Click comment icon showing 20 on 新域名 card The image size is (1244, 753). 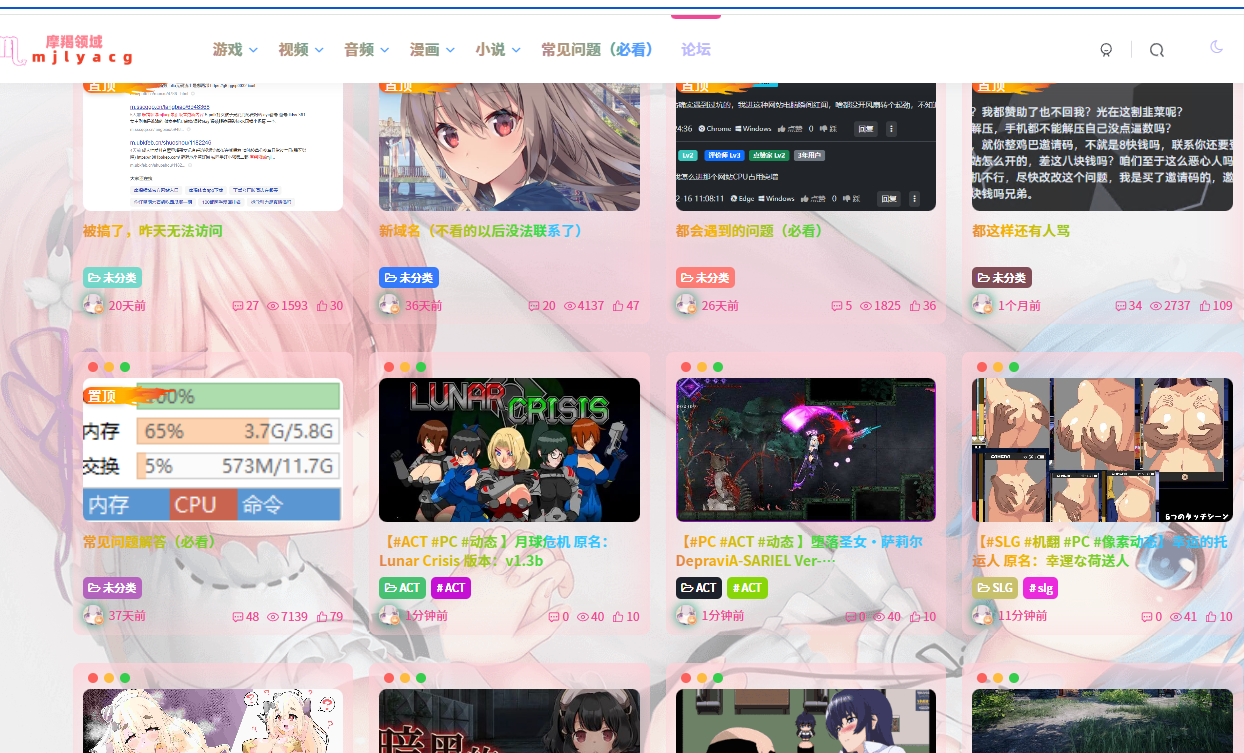[x=534, y=306]
